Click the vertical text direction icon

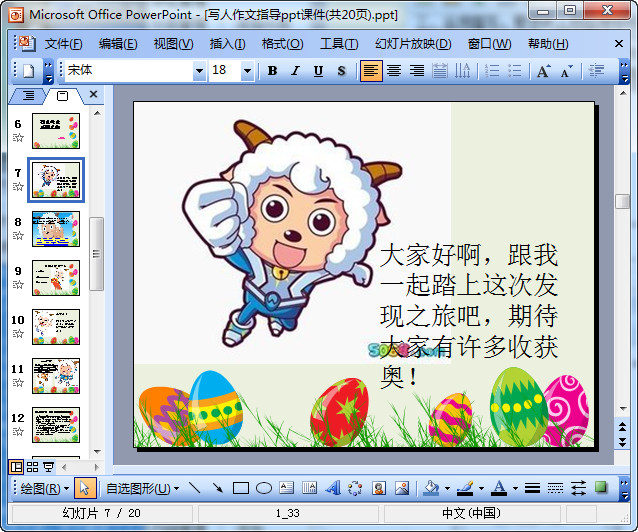coord(462,71)
